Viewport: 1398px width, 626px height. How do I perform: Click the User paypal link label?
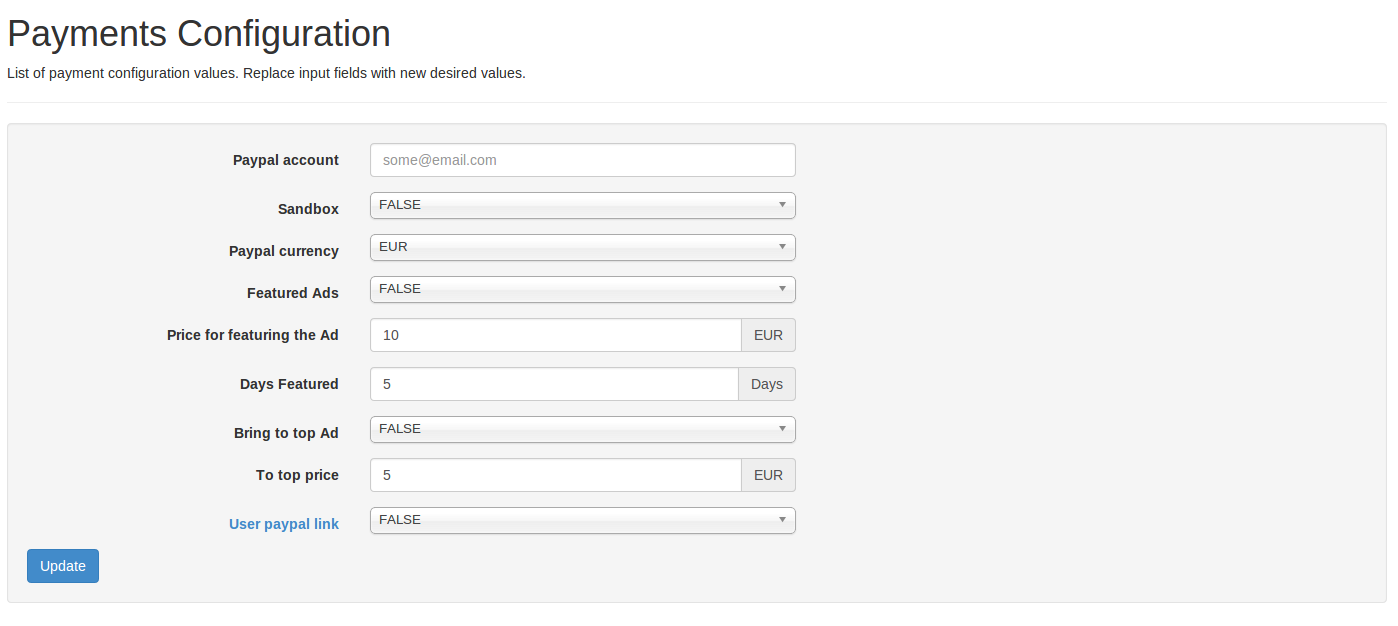coord(284,524)
